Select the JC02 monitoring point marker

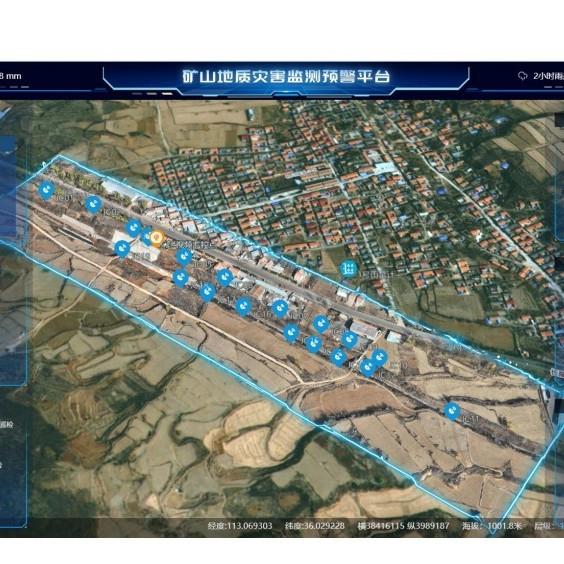coord(94,204)
